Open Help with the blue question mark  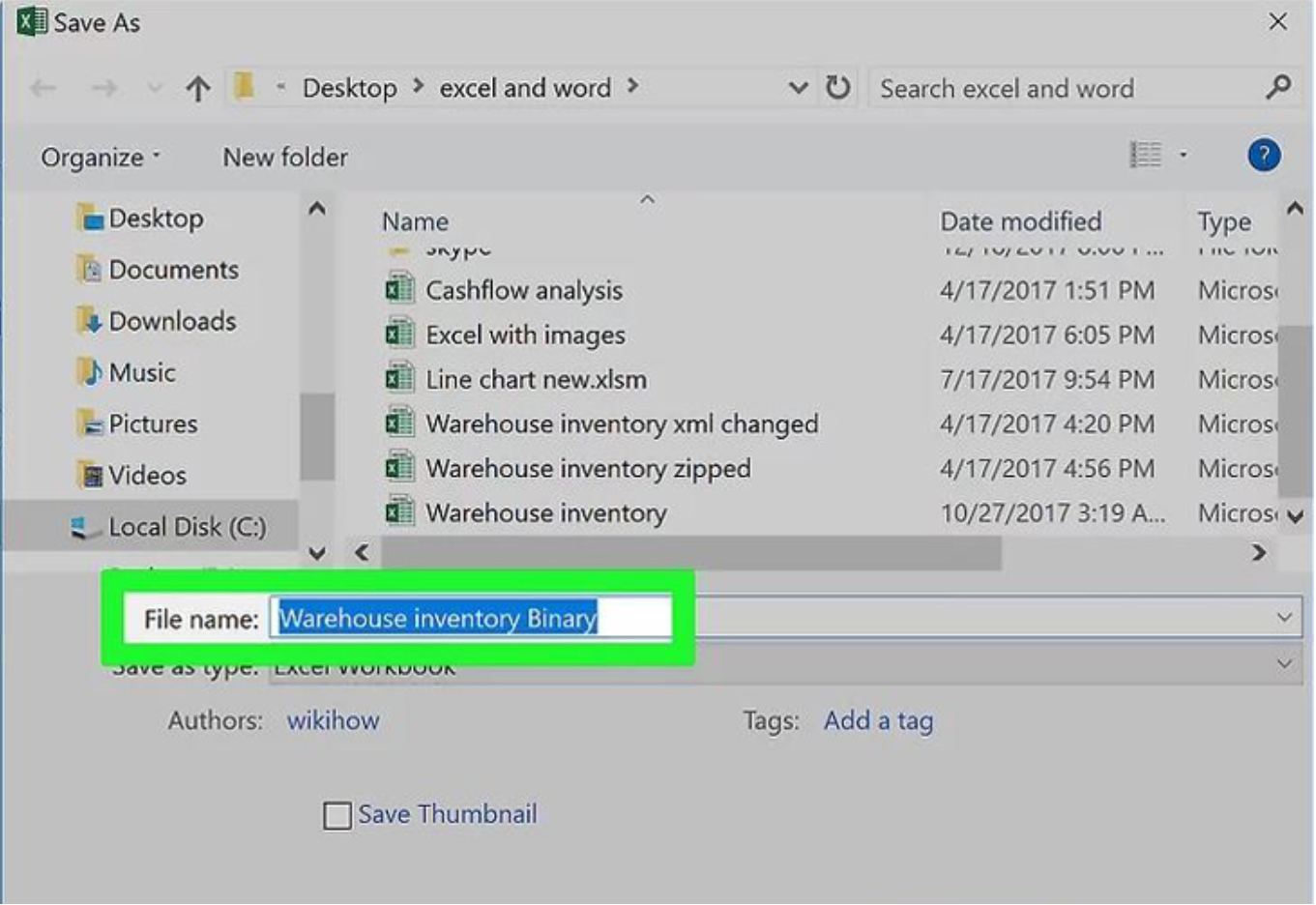[x=1264, y=155]
